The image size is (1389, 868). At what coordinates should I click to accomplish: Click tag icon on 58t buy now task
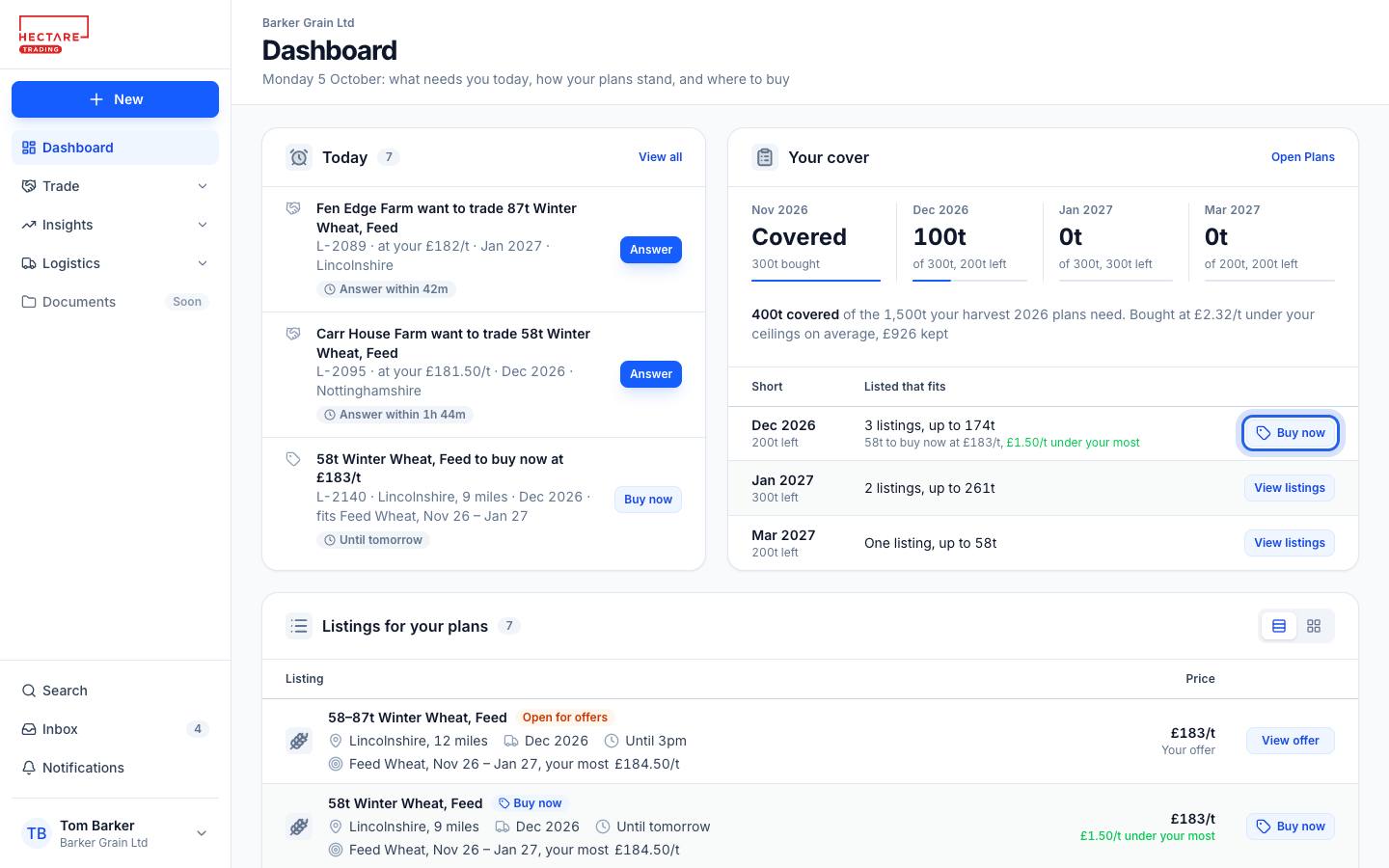click(x=293, y=459)
